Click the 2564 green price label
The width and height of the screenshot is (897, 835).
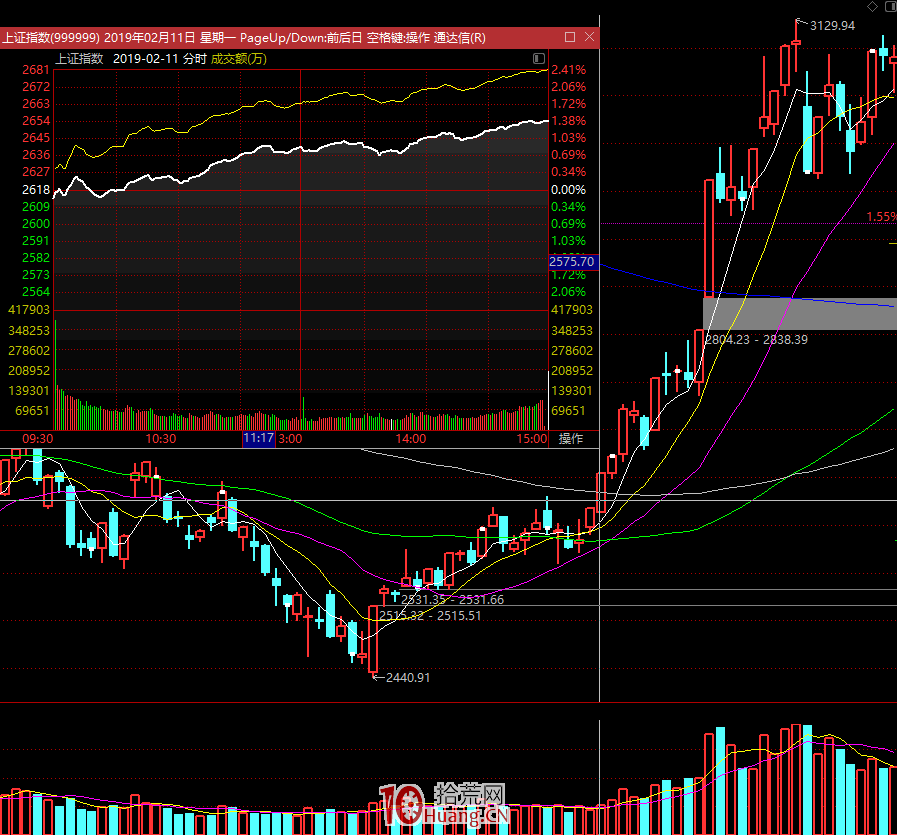click(x=36, y=292)
